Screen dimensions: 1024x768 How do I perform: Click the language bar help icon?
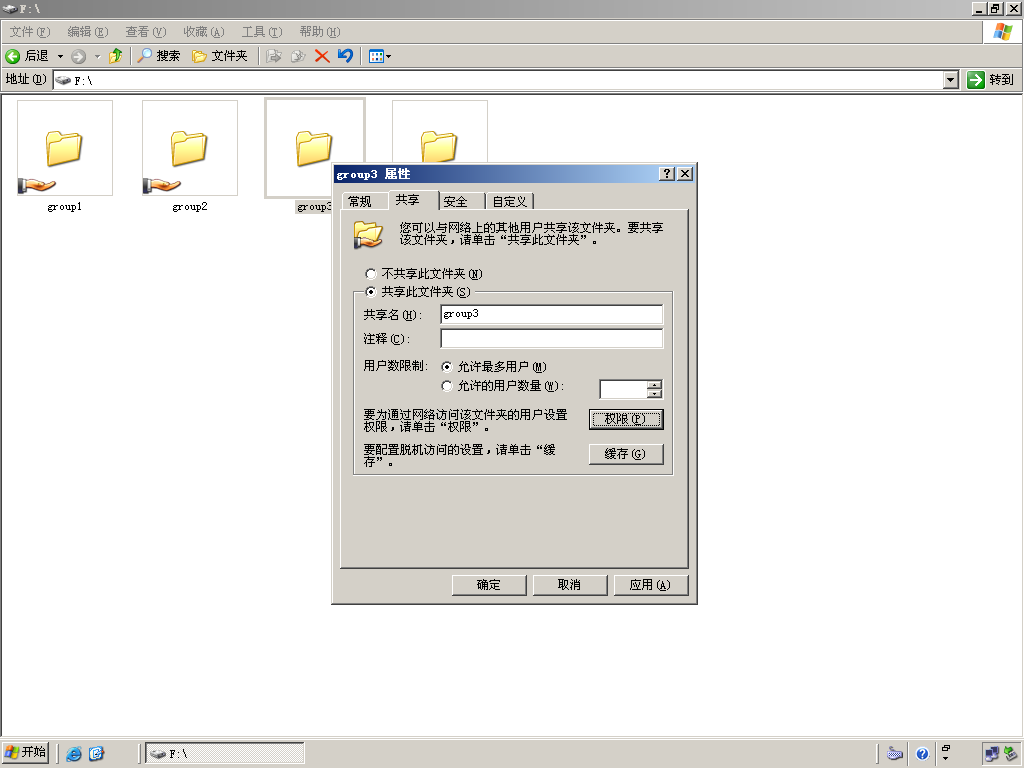[922, 754]
